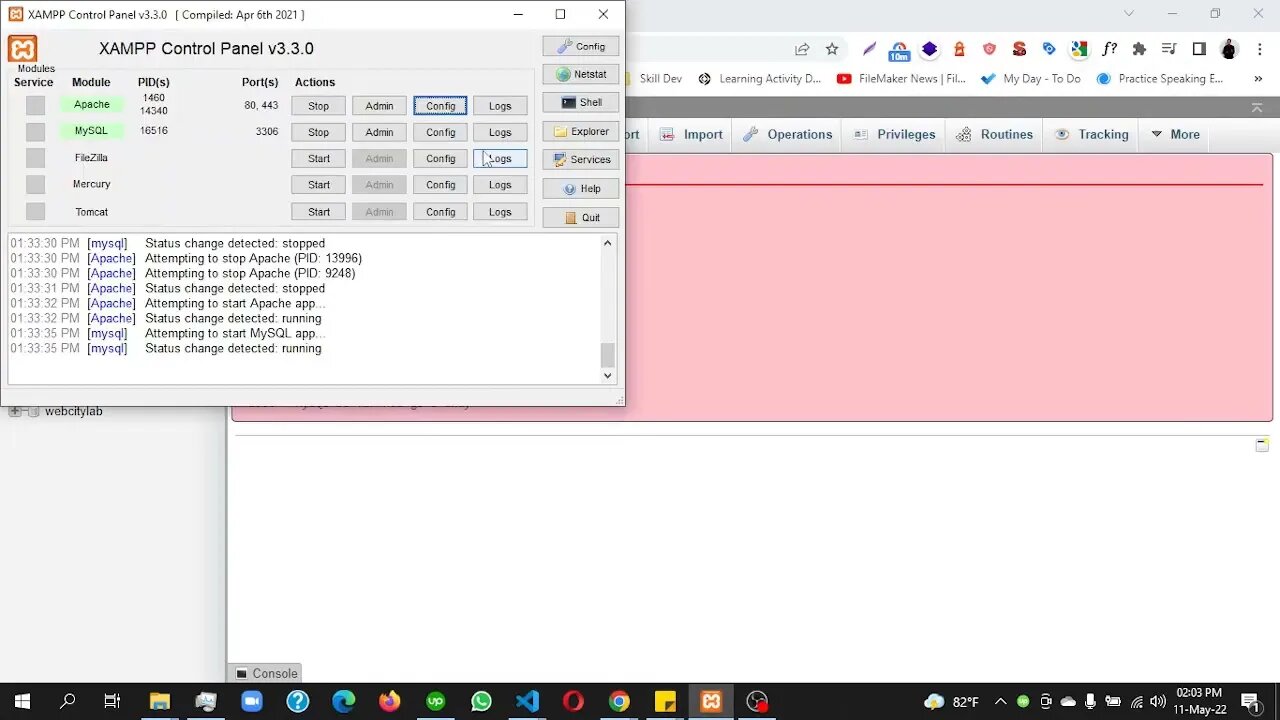Open the taskbar clock showing 02:03 PM
1280x720 pixels.
click(x=1199, y=701)
